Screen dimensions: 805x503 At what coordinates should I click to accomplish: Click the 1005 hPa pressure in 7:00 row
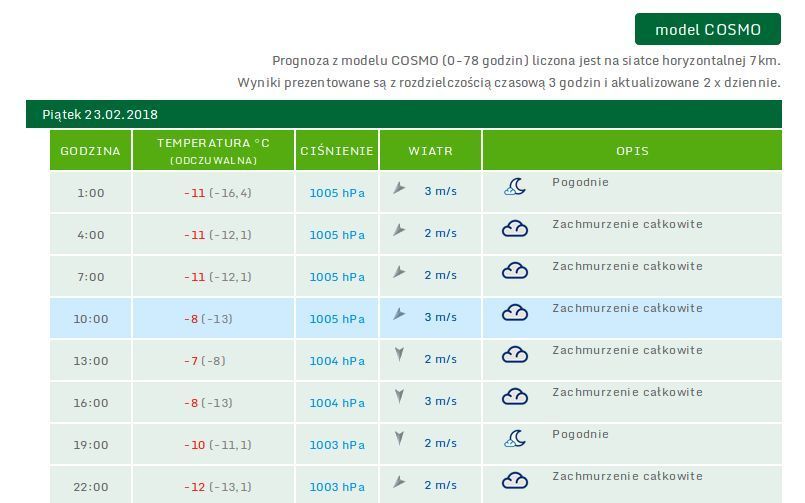pos(337,277)
